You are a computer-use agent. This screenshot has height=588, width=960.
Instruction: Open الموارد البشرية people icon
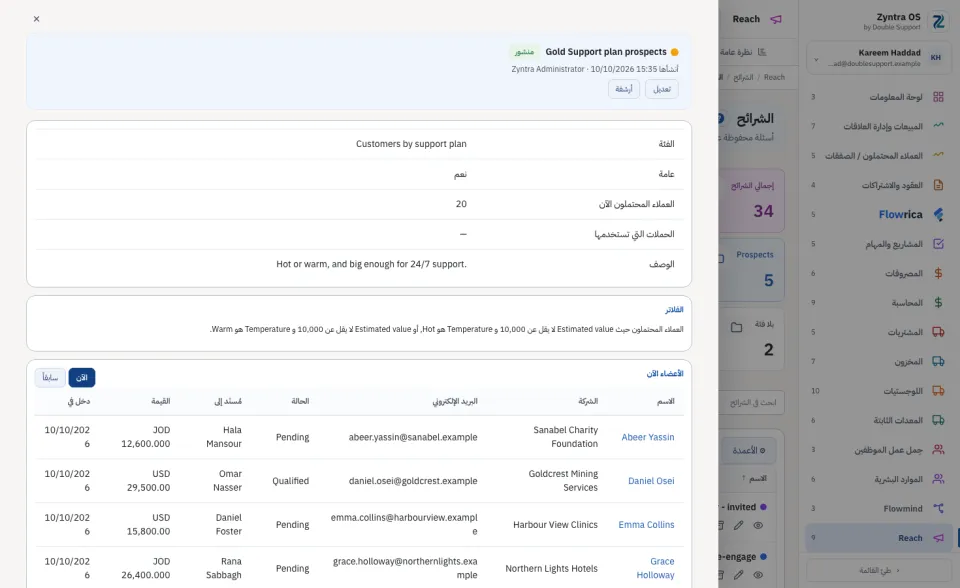938,479
